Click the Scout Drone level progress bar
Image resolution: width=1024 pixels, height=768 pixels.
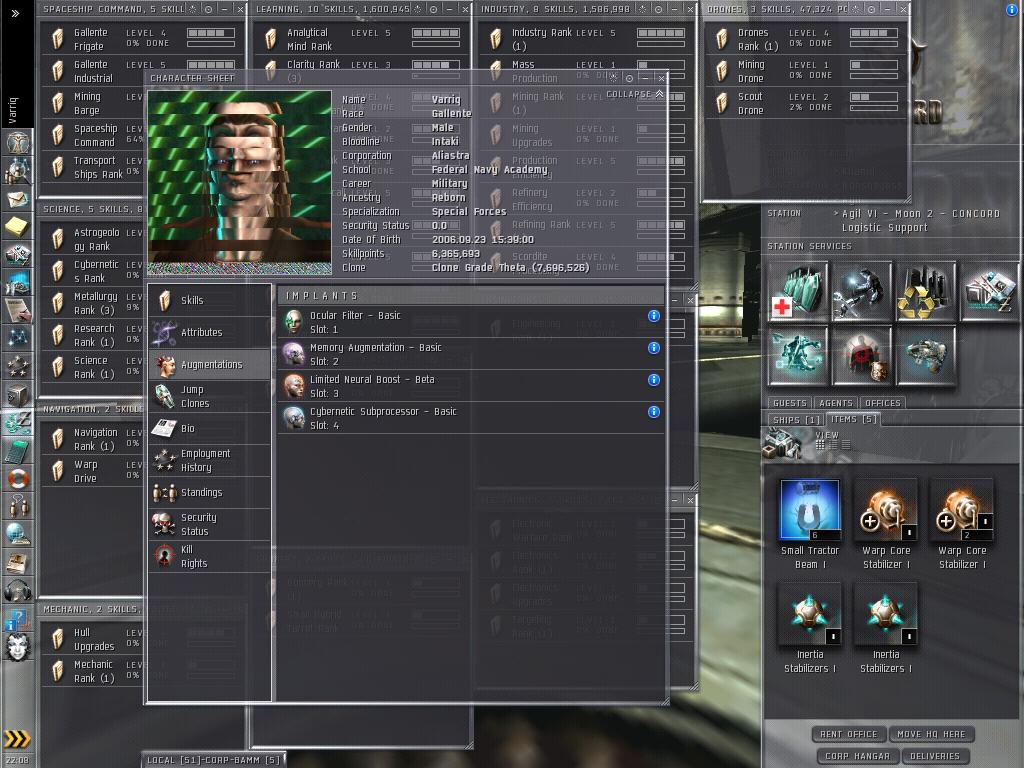point(874,97)
